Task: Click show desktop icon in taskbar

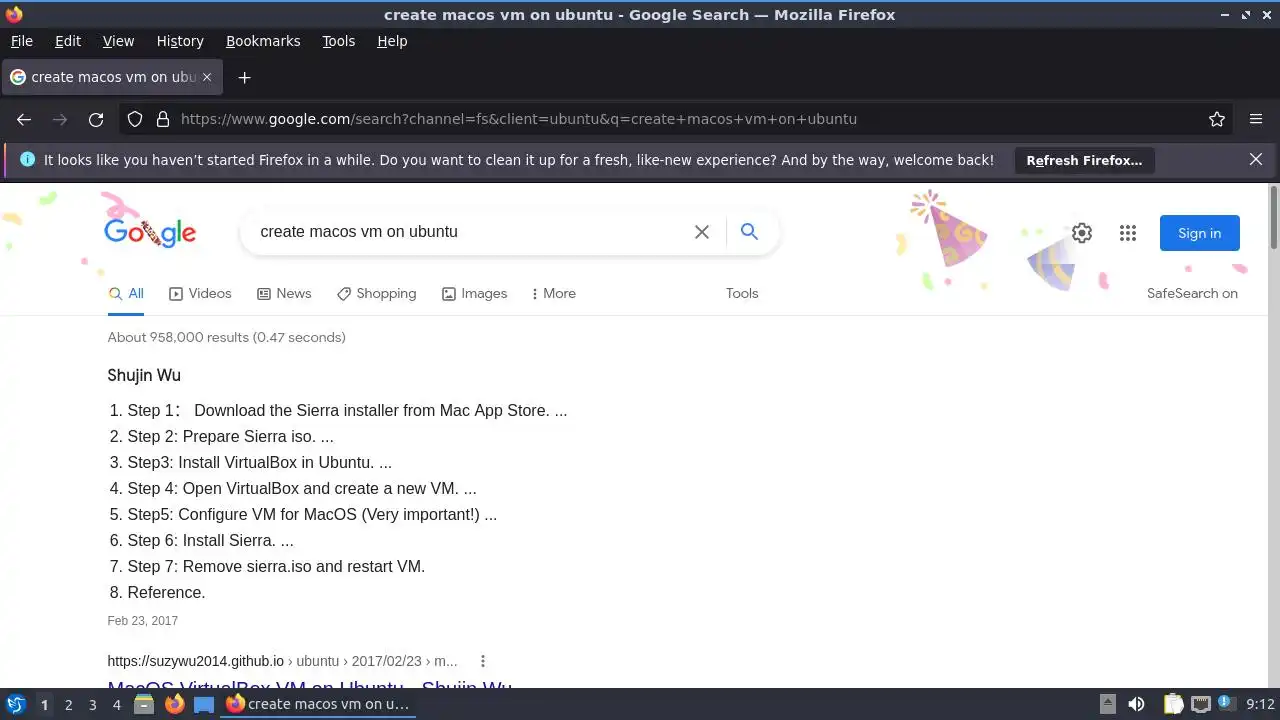Action: 204,704
